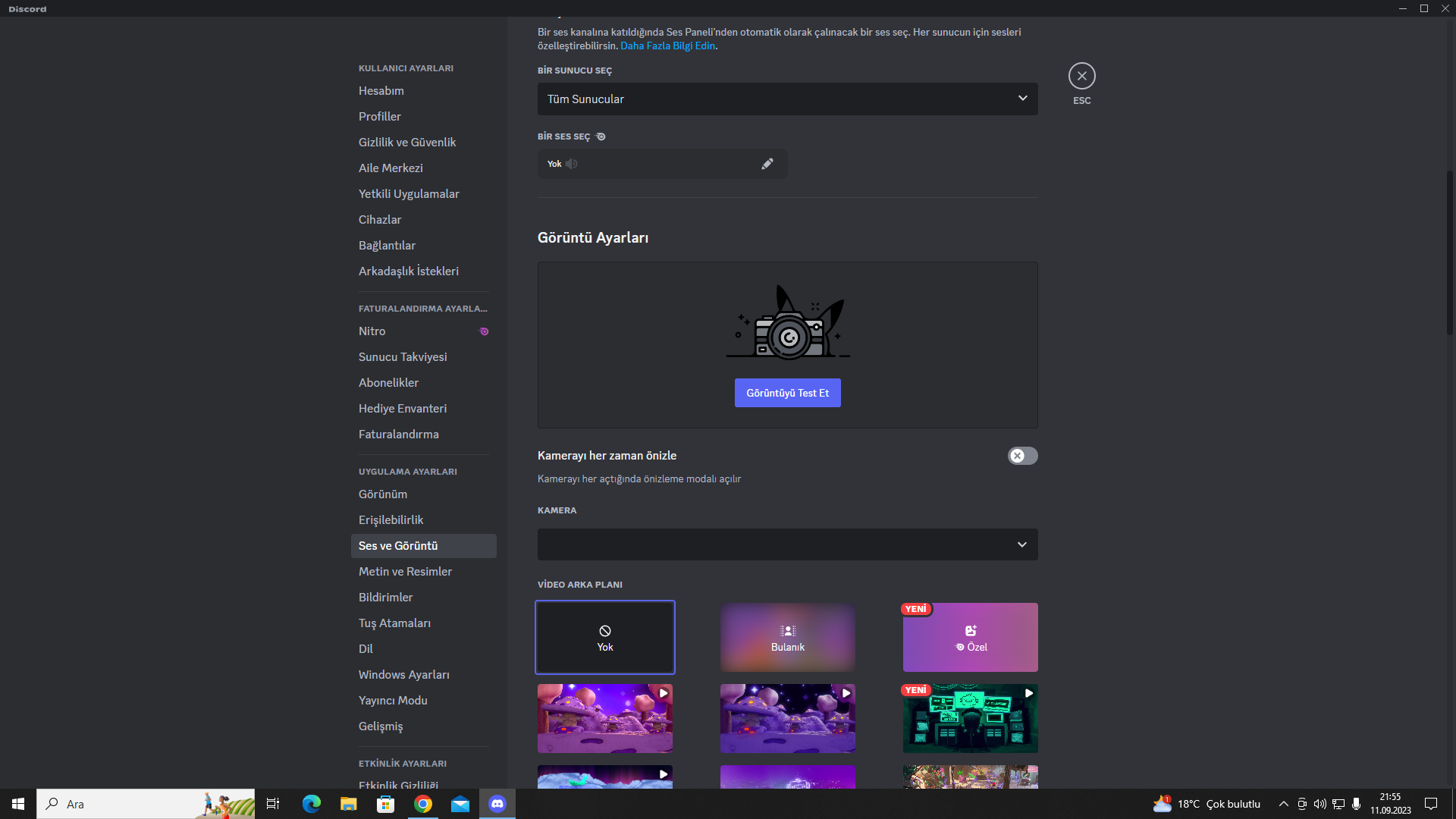The width and height of the screenshot is (1456, 819).
Task: Go to Gizlilik ve Güvenlik settings
Action: click(x=407, y=143)
